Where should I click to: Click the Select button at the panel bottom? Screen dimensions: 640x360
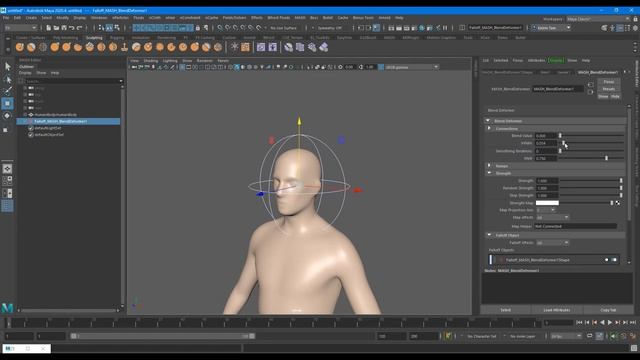pos(506,310)
